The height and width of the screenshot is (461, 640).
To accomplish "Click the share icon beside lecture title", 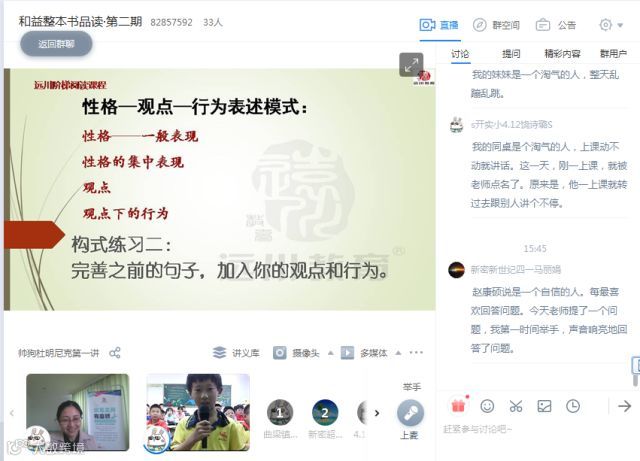I will click(x=115, y=353).
